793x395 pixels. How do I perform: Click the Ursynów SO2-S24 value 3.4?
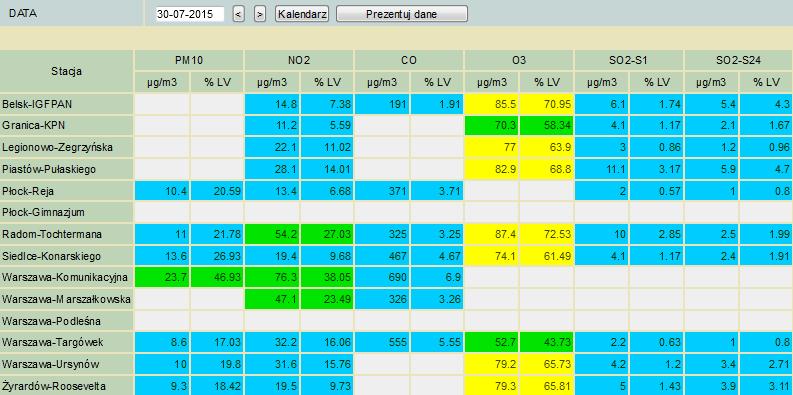[x=712, y=365]
